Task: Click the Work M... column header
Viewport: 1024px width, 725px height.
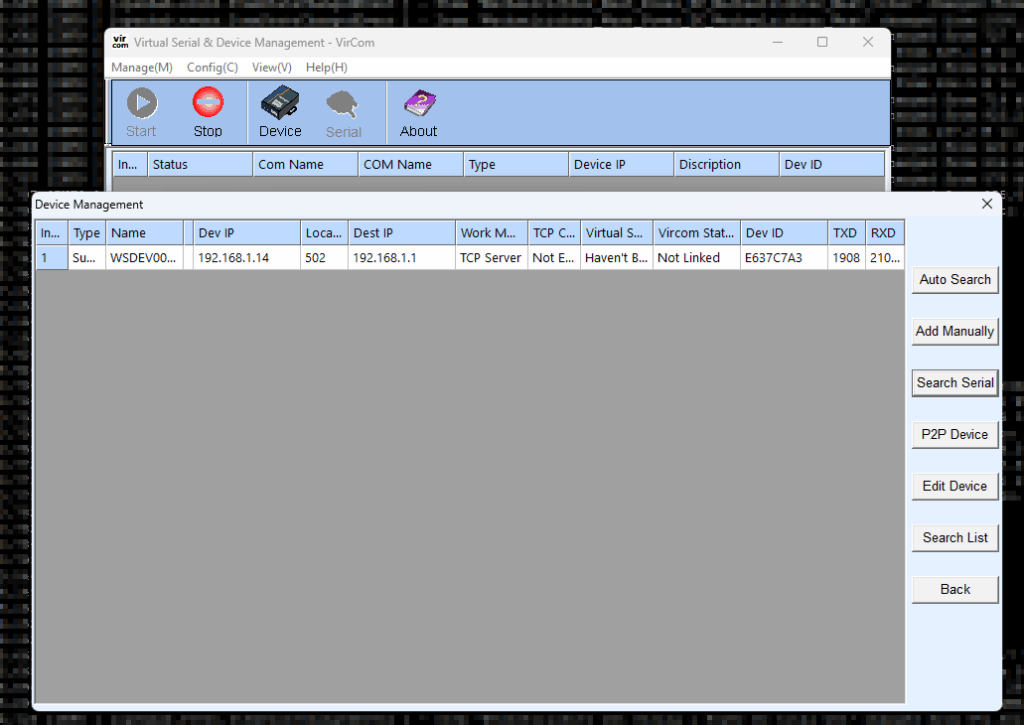Action: (x=491, y=233)
